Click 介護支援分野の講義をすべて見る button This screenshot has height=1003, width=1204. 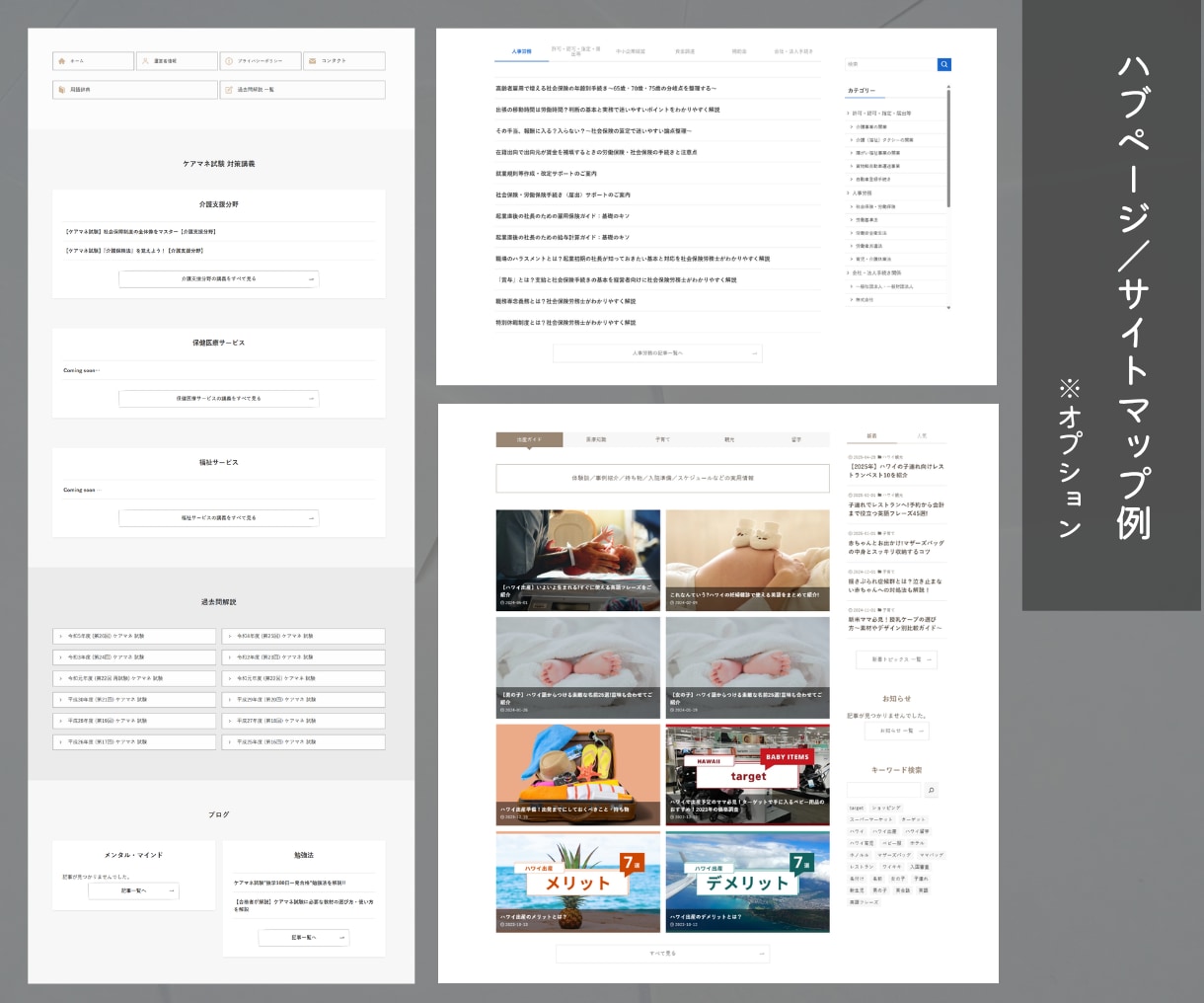[x=219, y=279]
